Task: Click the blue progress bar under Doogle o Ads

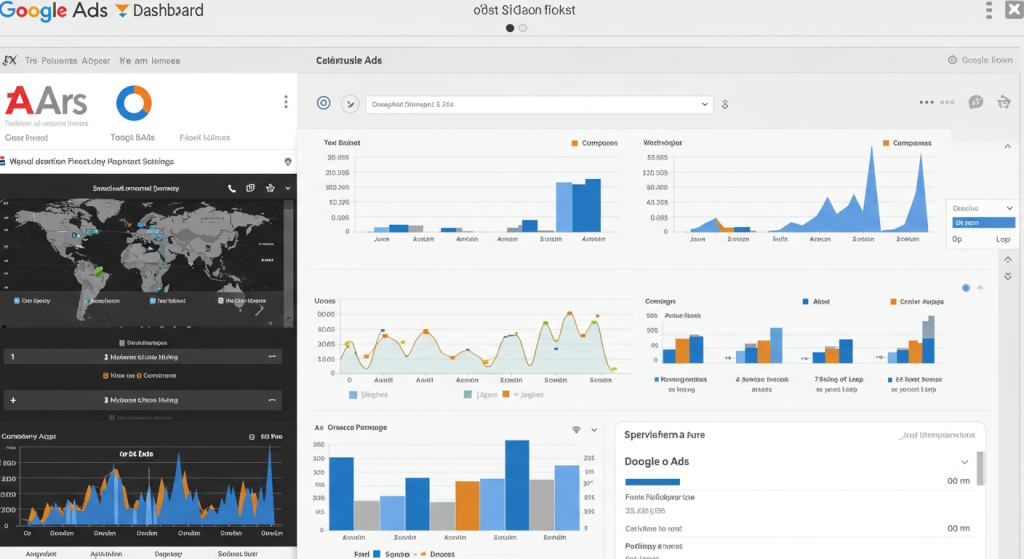Action: pos(652,482)
